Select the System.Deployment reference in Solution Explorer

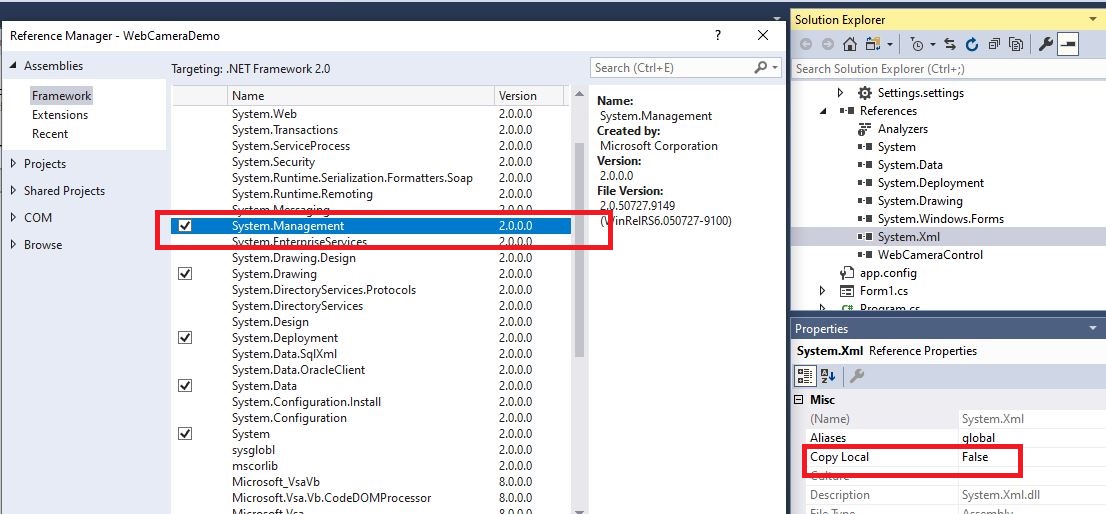coord(930,183)
